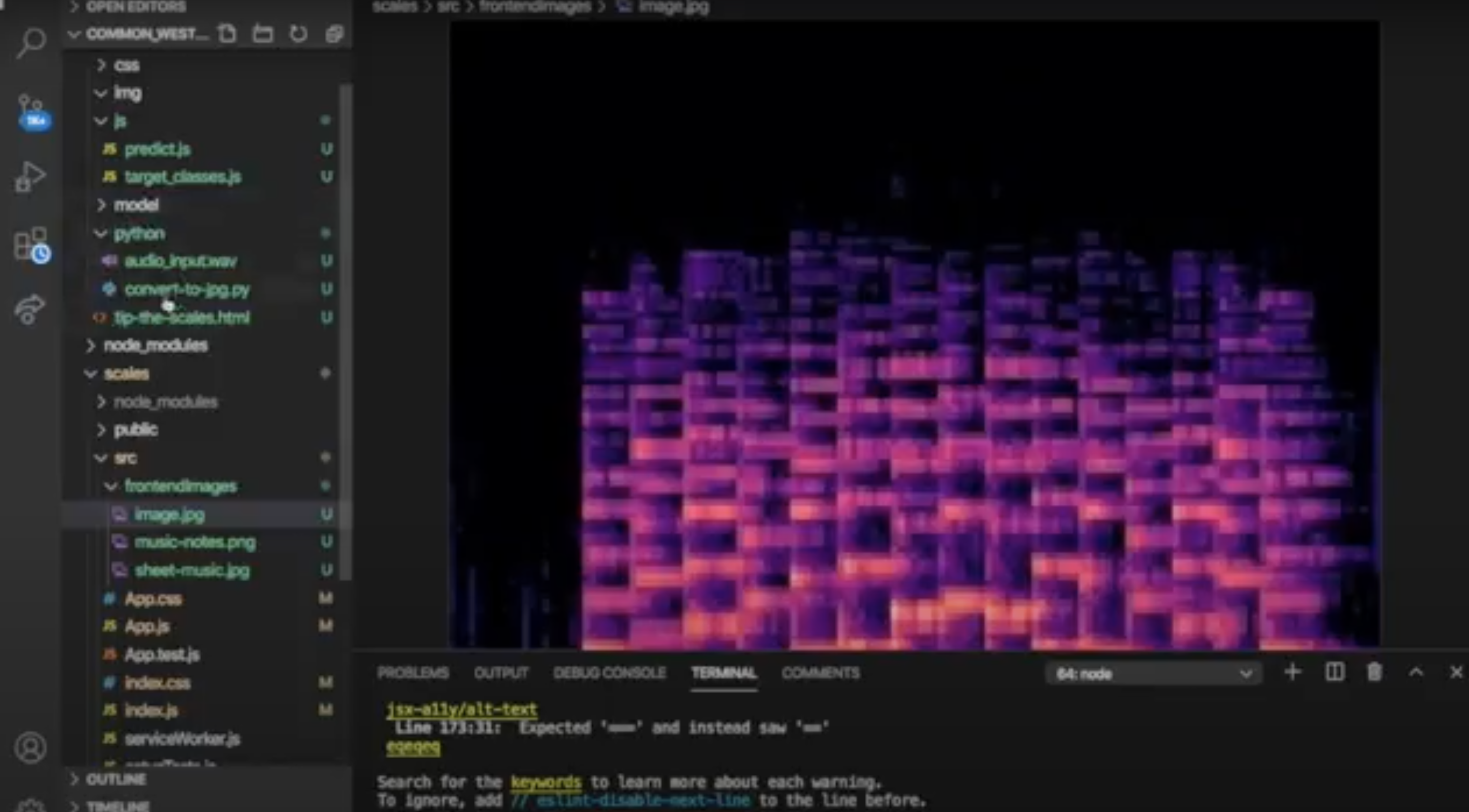1469x812 pixels.
Task: Expand the OUTLINE section
Action: click(x=116, y=779)
